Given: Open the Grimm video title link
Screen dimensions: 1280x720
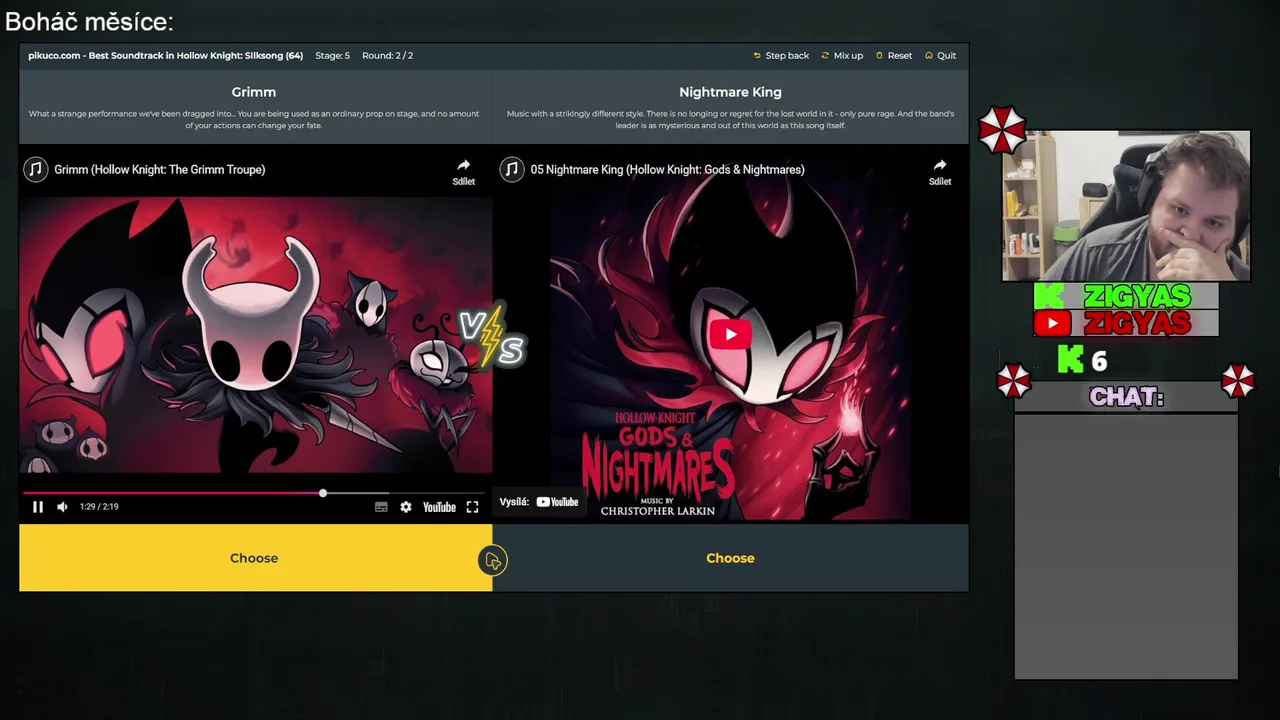Looking at the screenshot, I should 160,170.
